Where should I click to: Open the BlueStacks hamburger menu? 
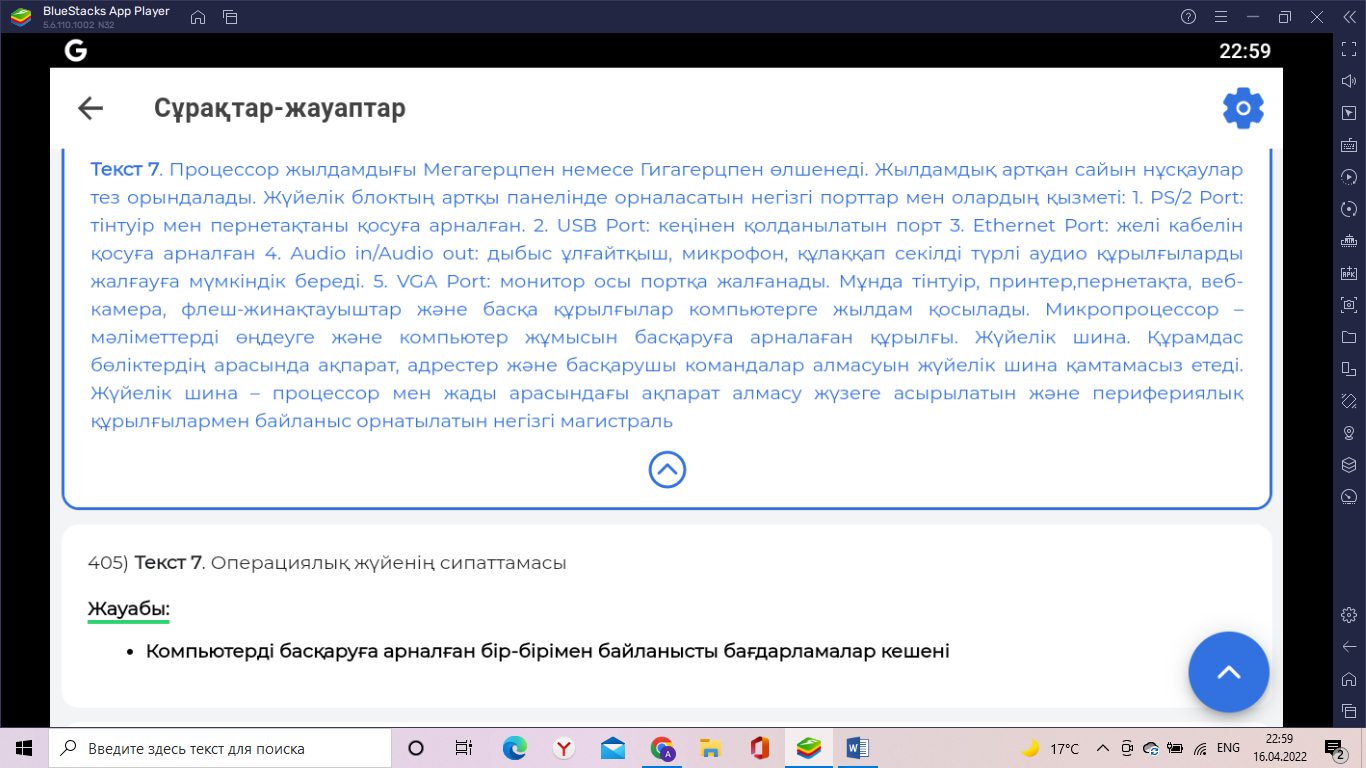[1220, 17]
